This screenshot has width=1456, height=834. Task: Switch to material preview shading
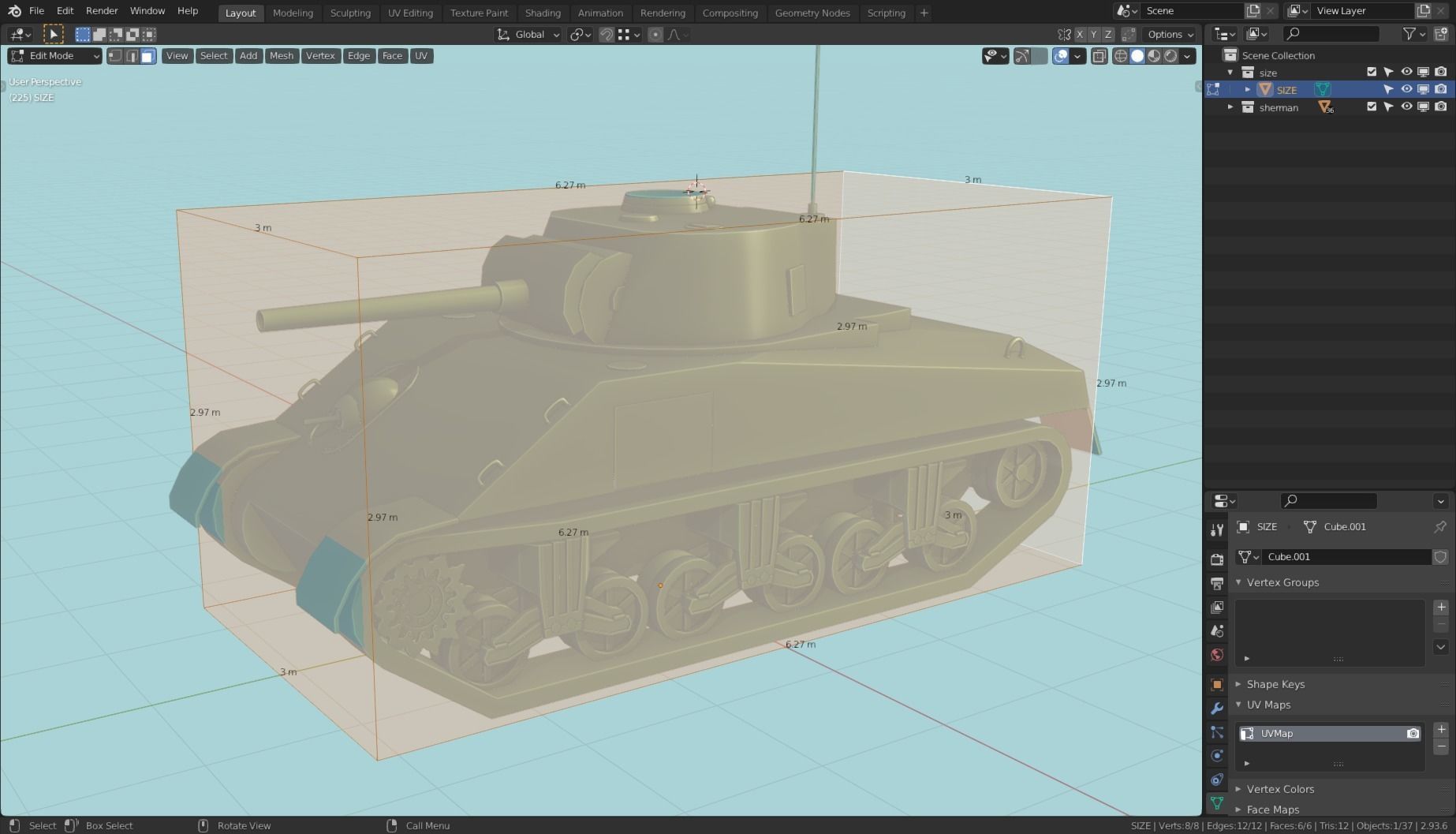point(1154,56)
